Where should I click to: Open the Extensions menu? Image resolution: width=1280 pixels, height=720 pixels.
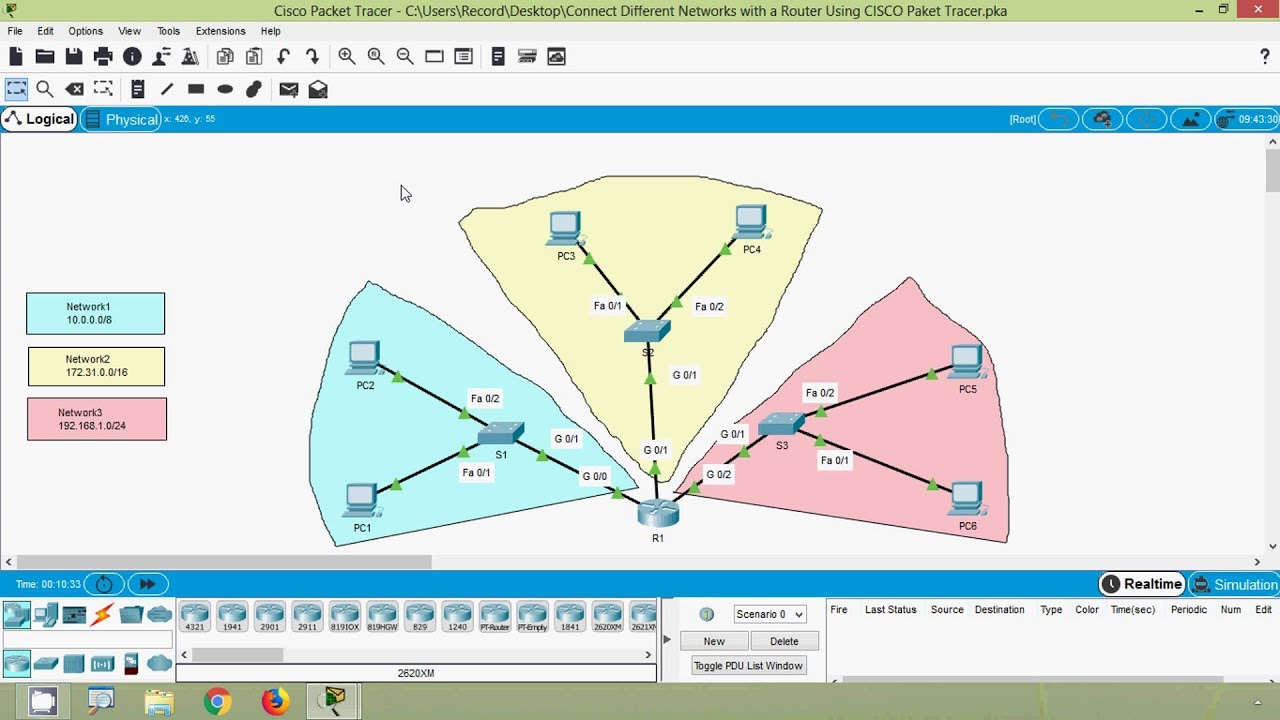pyautogui.click(x=220, y=31)
